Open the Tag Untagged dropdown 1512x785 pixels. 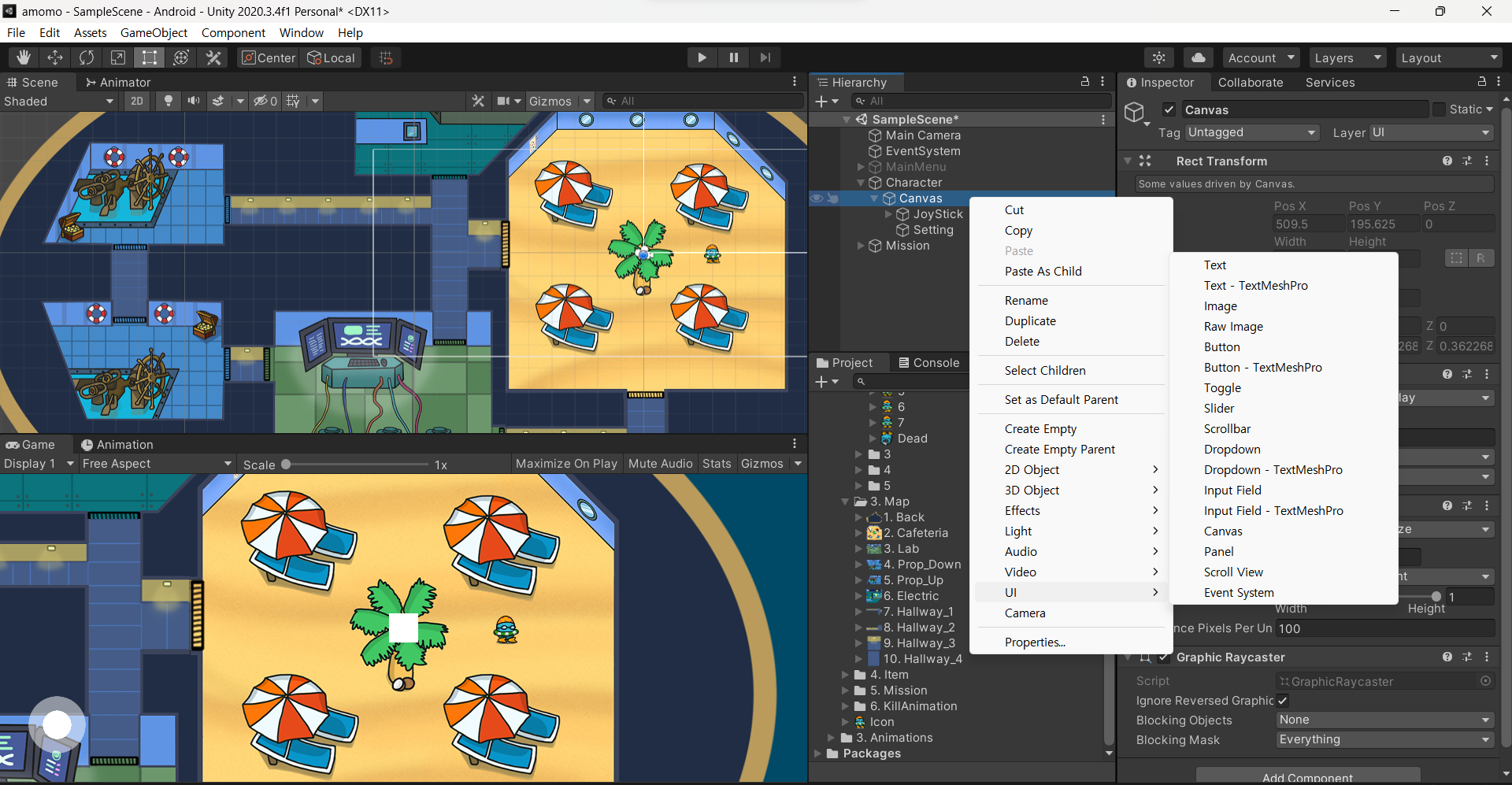coord(1252,132)
